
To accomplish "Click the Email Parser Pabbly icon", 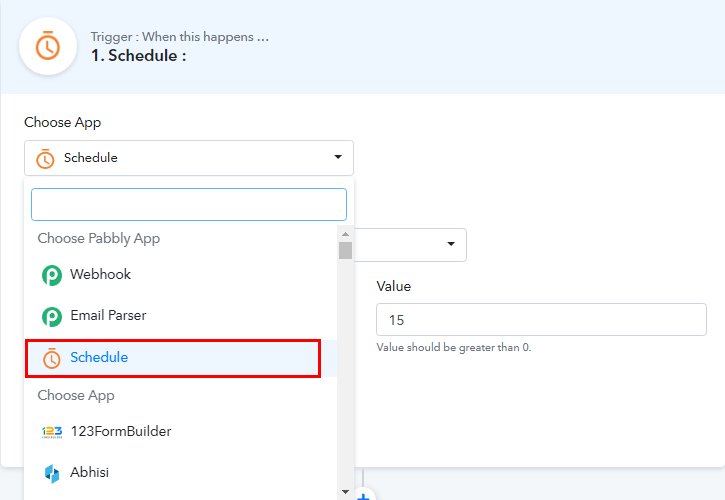I will coord(52,316).
